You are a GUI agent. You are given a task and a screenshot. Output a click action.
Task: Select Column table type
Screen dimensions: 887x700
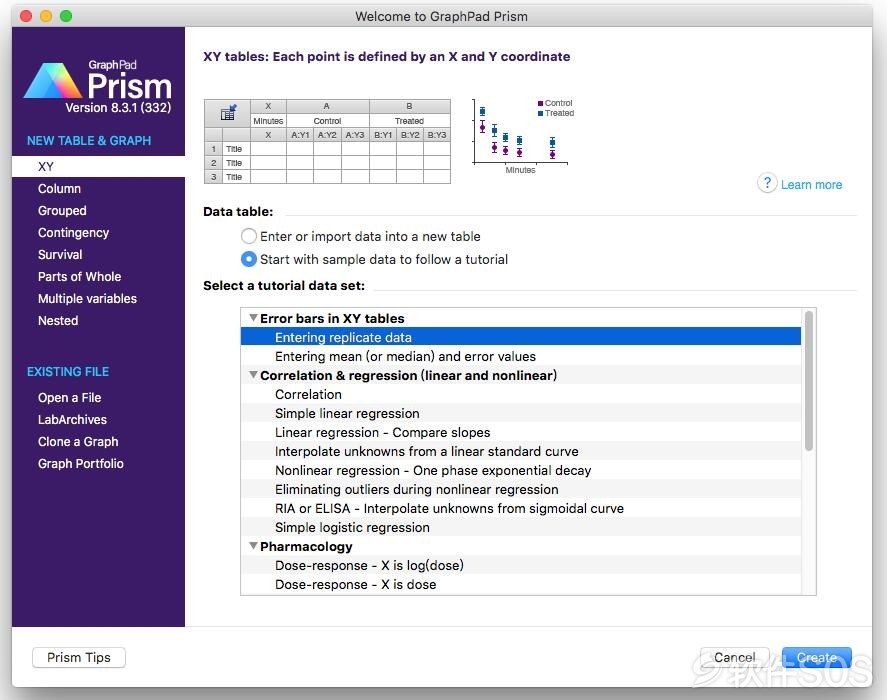pos(59,188)
